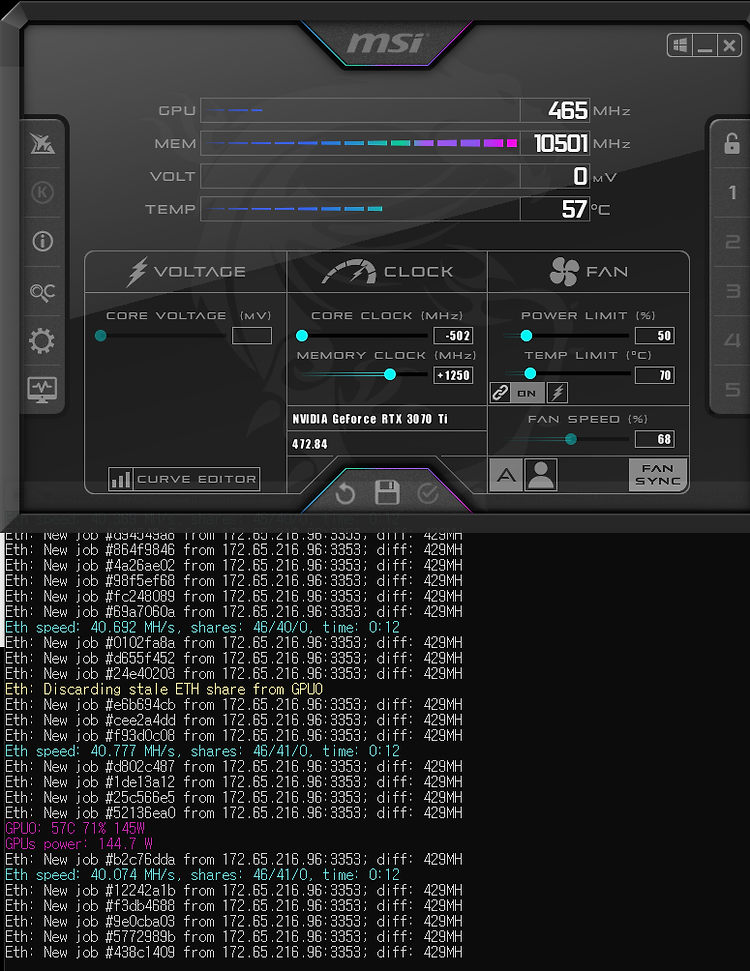Adjust the Memory Clock slider handle
750x971 pixels.
[x=390, y=375]
